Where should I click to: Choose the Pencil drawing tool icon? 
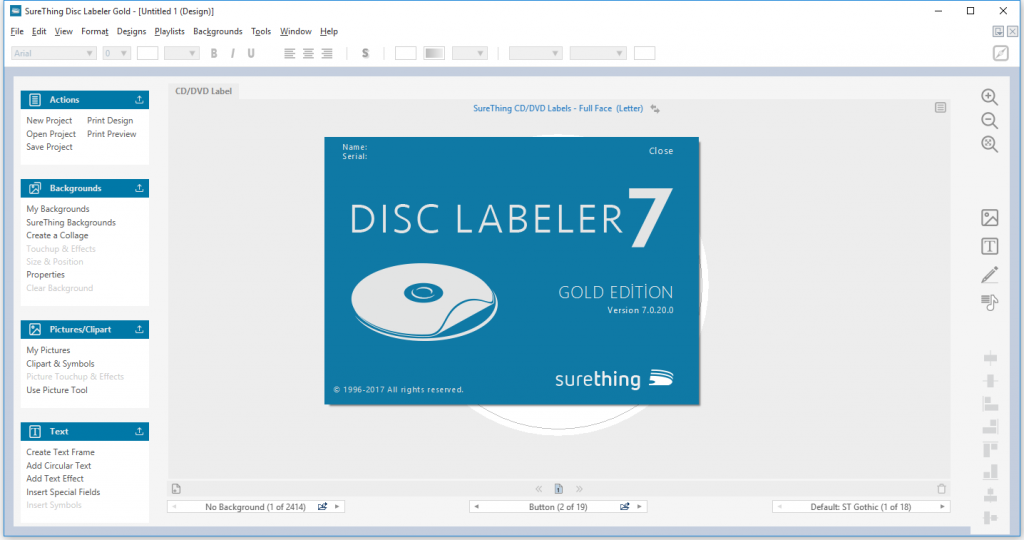click(989, 275)
